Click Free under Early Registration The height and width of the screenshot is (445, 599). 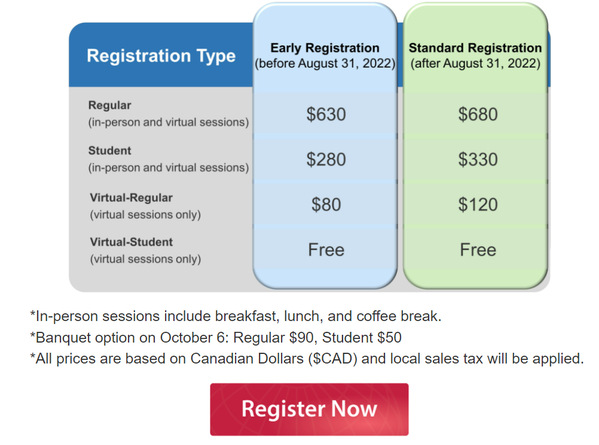[x=326, y=250]
